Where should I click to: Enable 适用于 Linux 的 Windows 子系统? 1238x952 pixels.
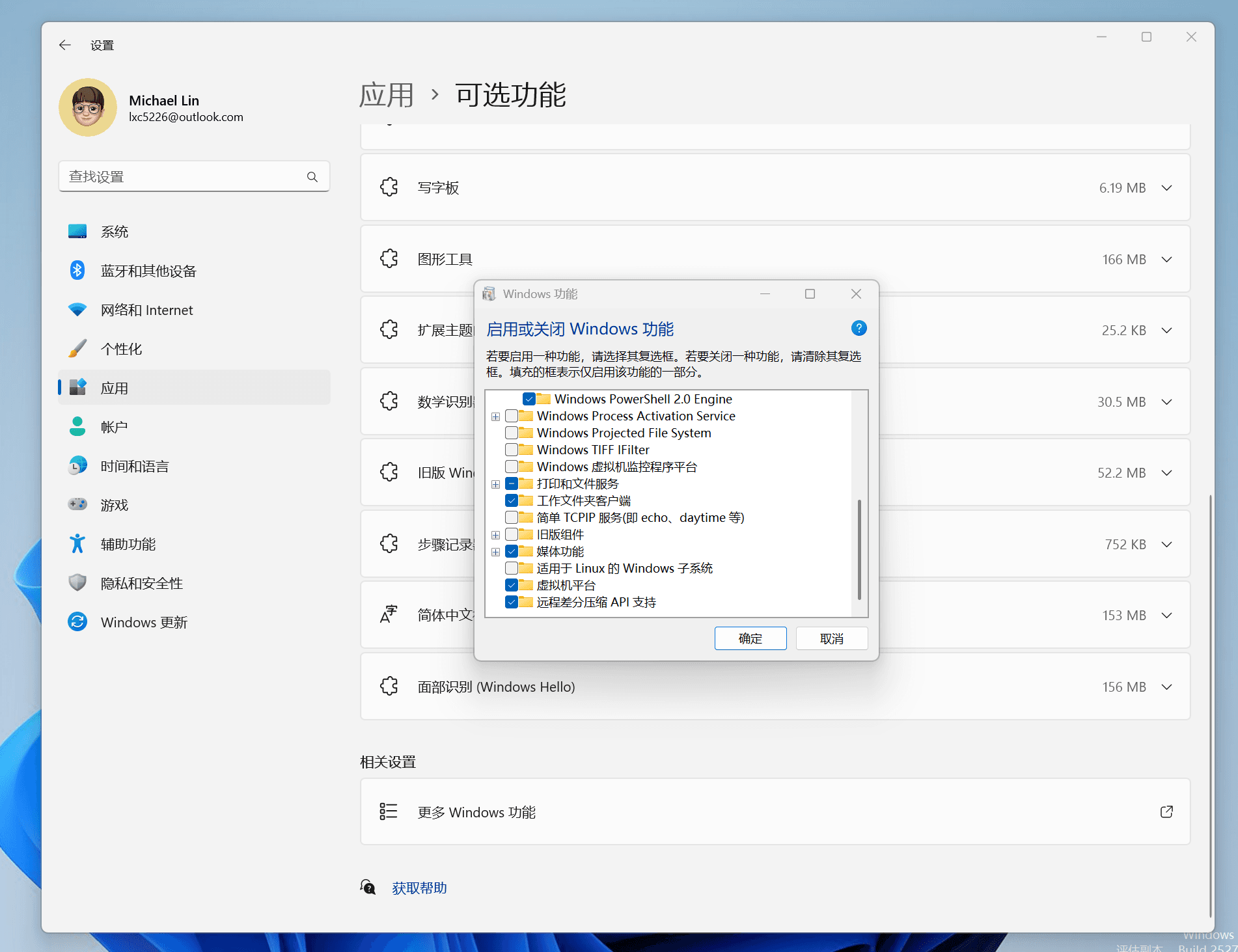(x=512, y=568)
